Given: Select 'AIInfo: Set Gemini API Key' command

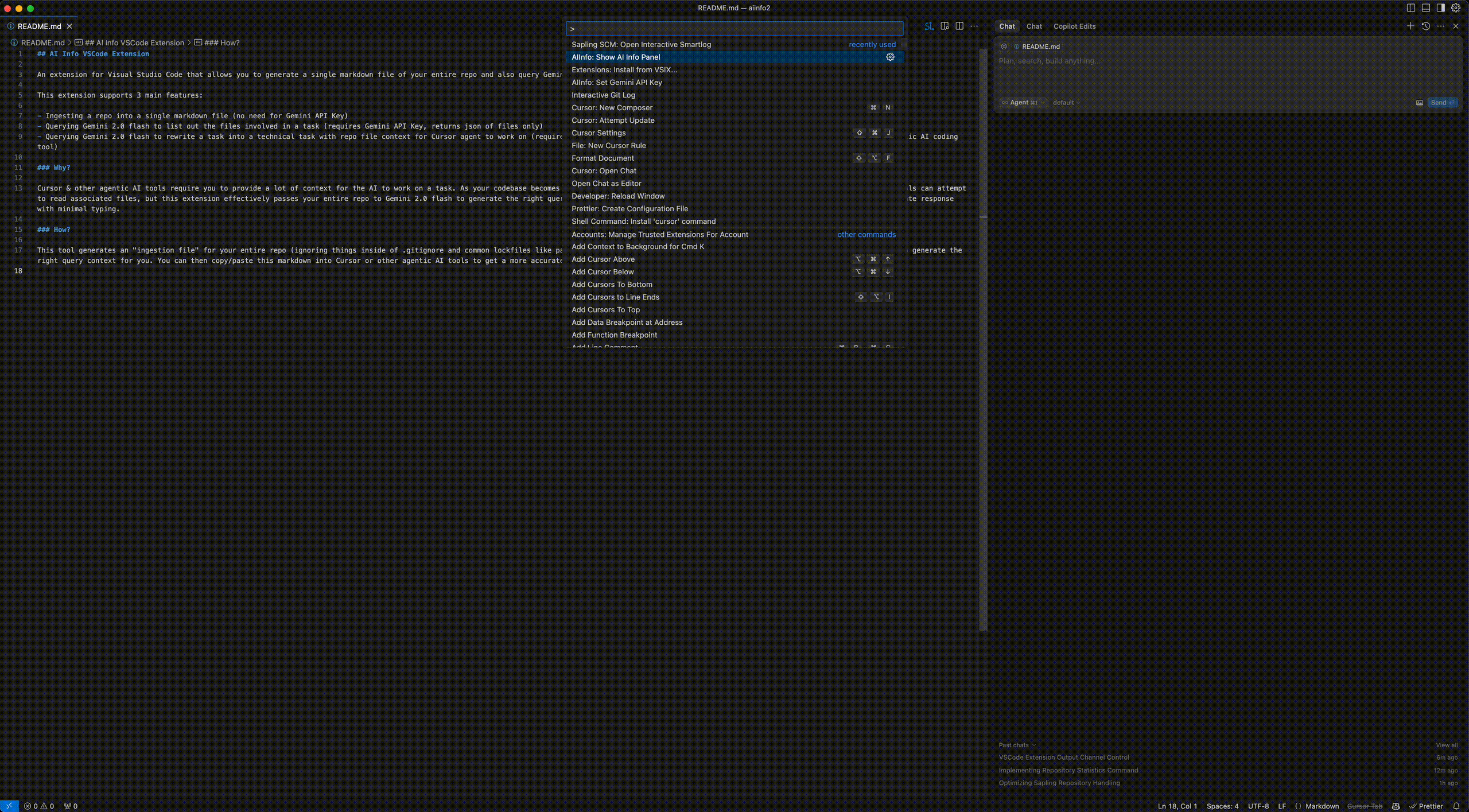Looking at the screenshot, I should tap(616, 82).
